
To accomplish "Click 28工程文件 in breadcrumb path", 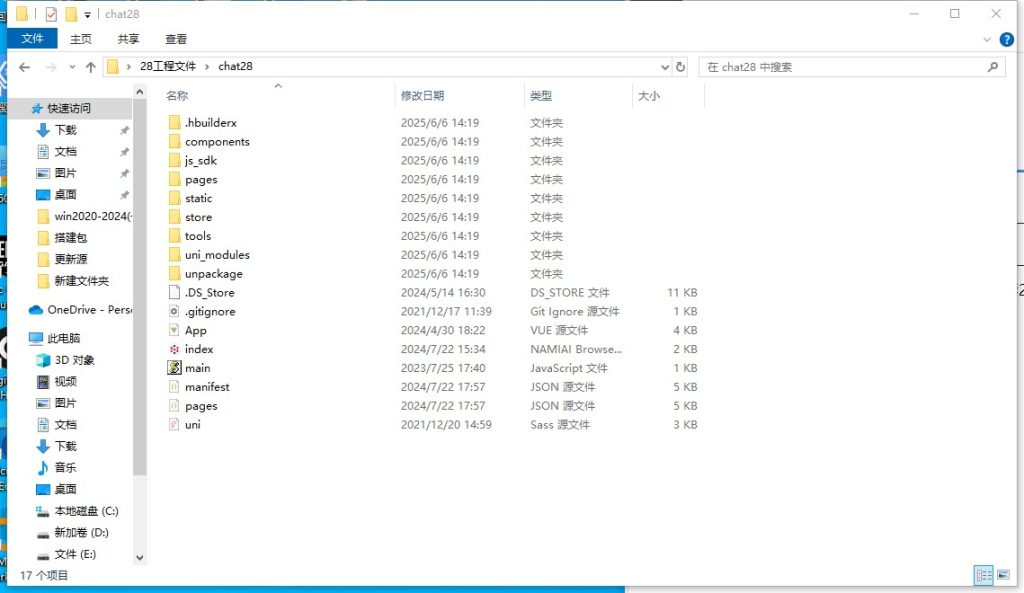I will coord(167,67).
